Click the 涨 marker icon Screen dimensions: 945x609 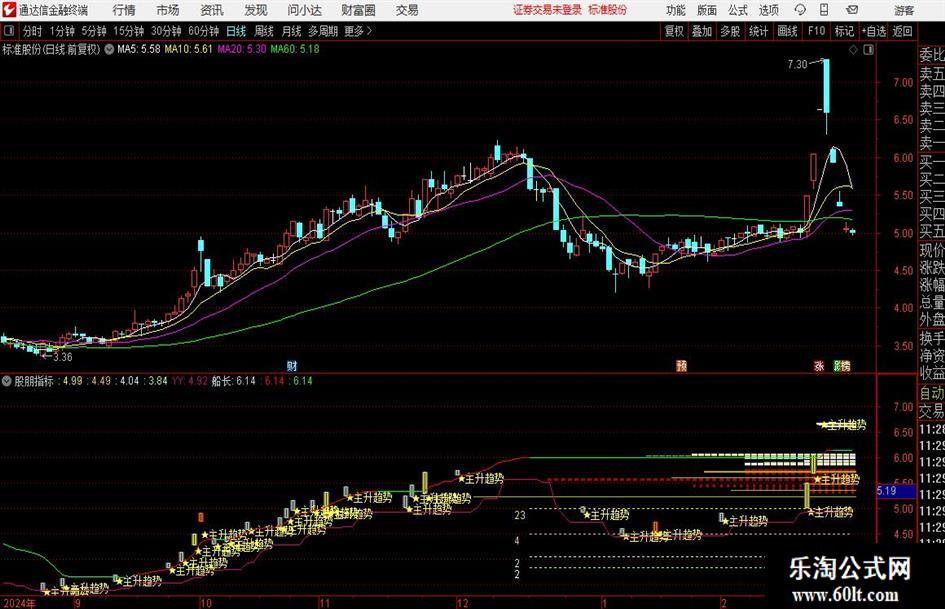(x=818, y=365)
